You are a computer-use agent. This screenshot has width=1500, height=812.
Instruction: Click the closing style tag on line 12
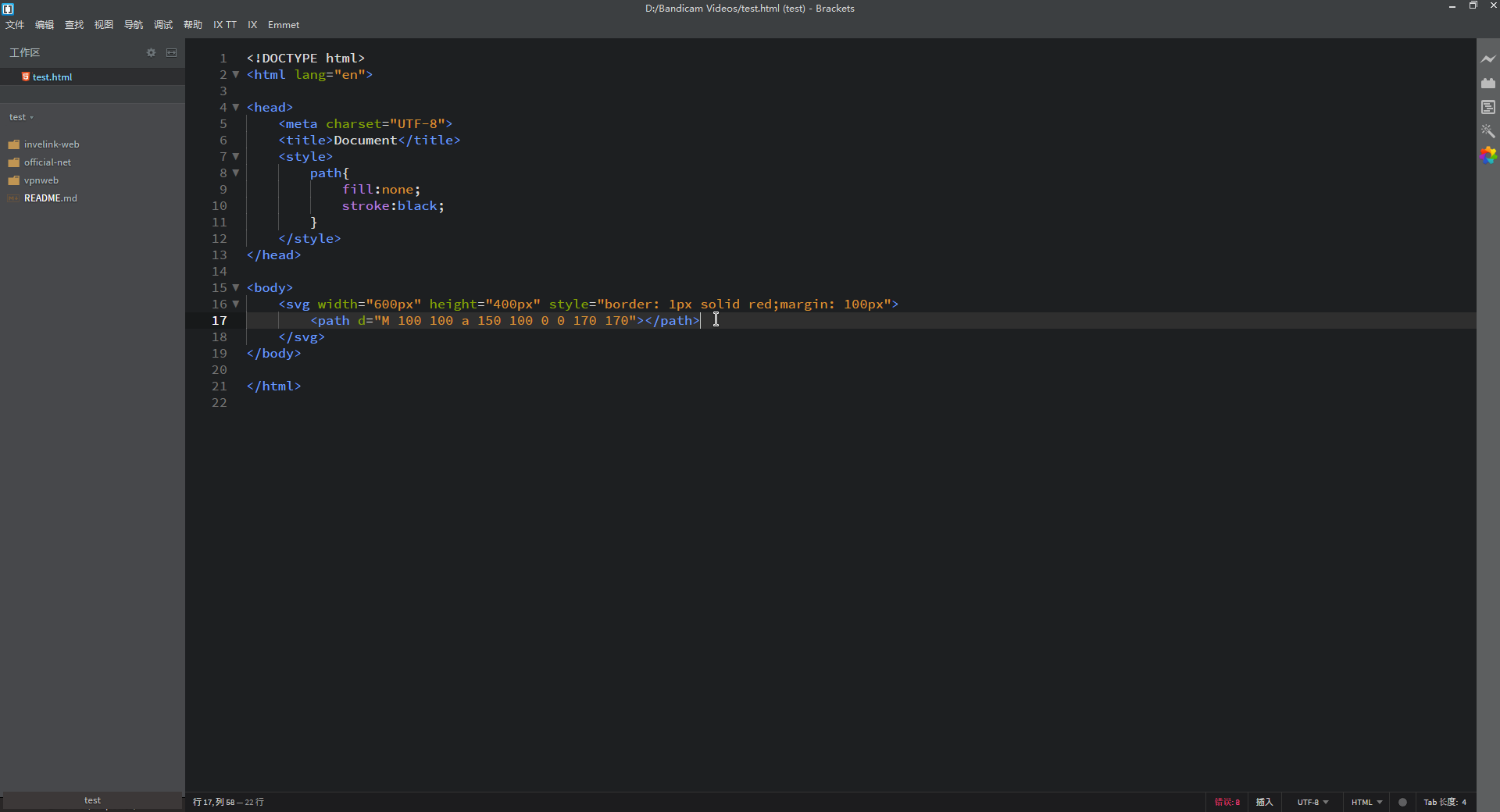[x=309, y=238]
